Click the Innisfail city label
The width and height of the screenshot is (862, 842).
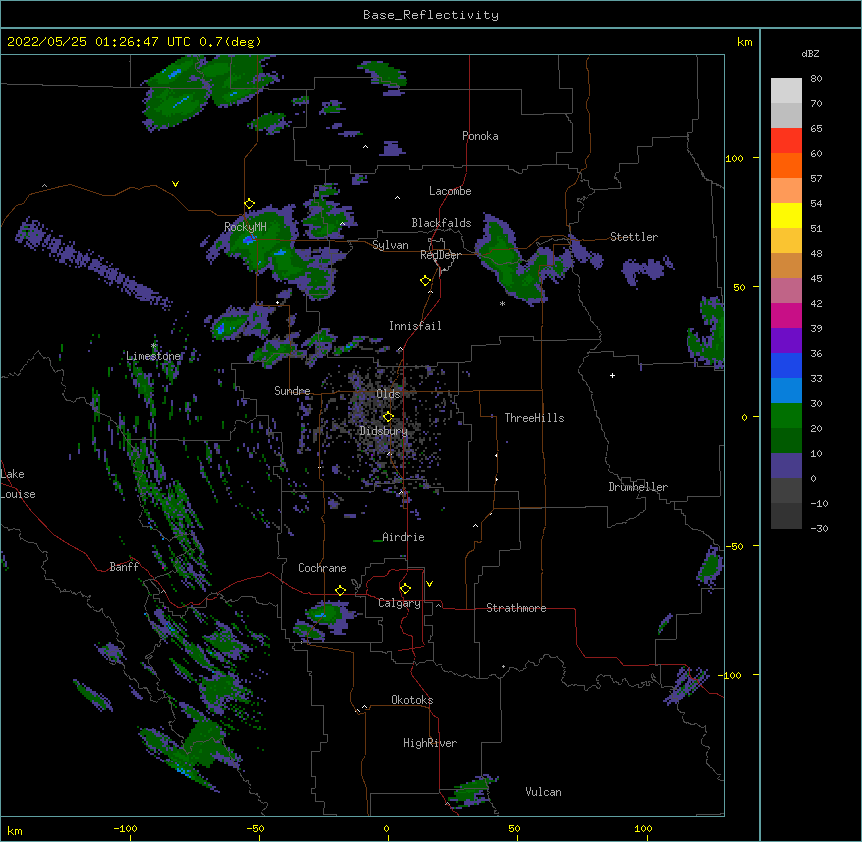[x=415, y=326]
